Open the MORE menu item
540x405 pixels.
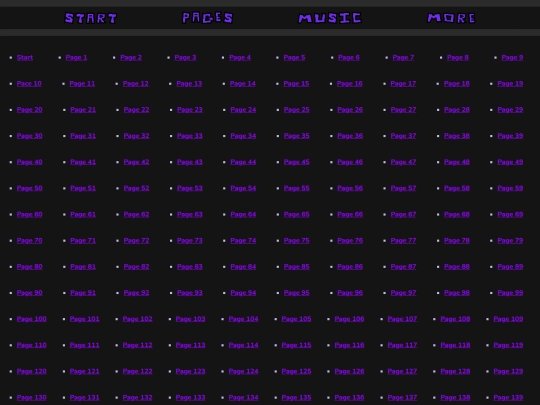click(451, 18)
